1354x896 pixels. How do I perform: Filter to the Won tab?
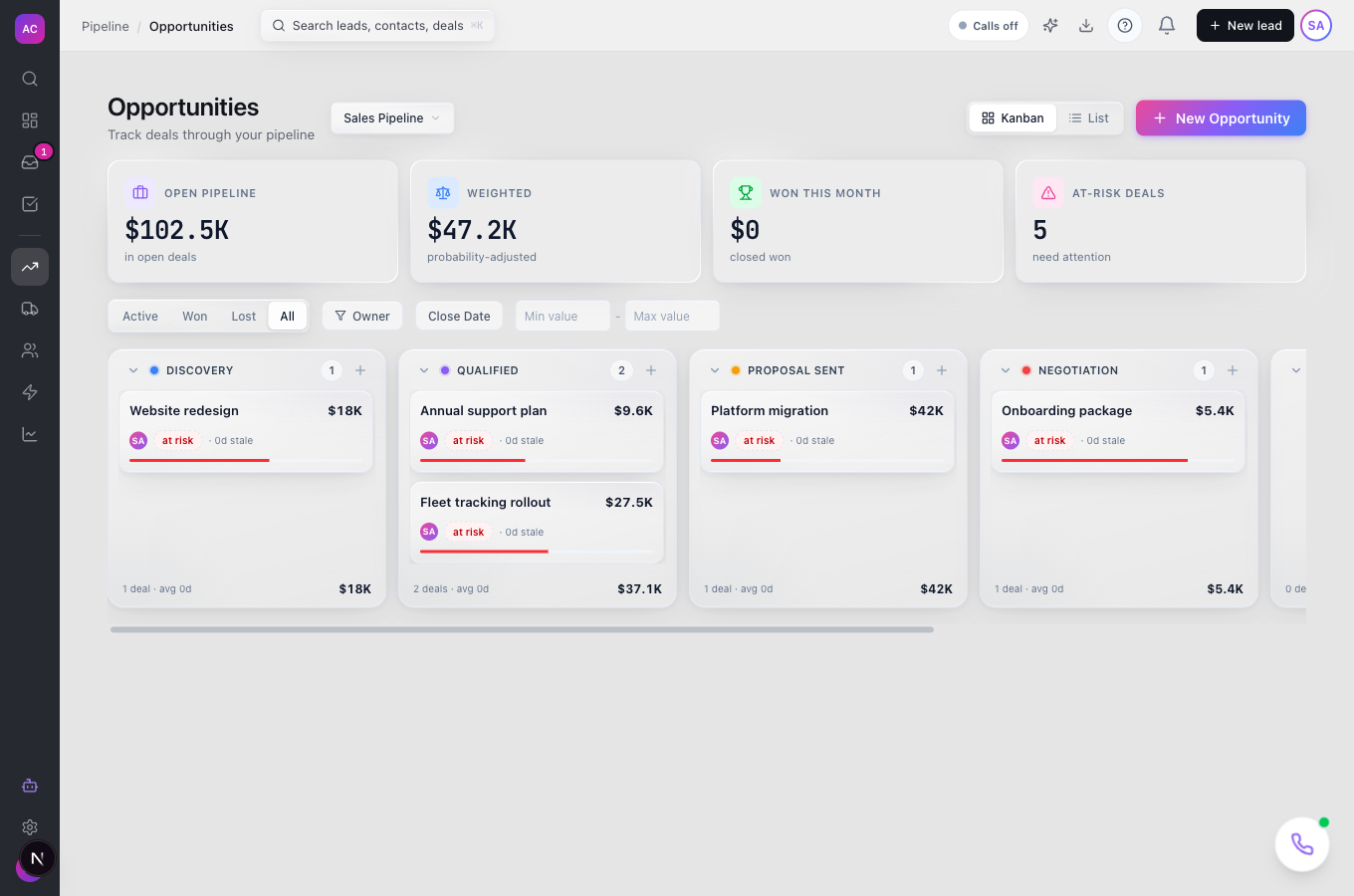pos(195,317)
